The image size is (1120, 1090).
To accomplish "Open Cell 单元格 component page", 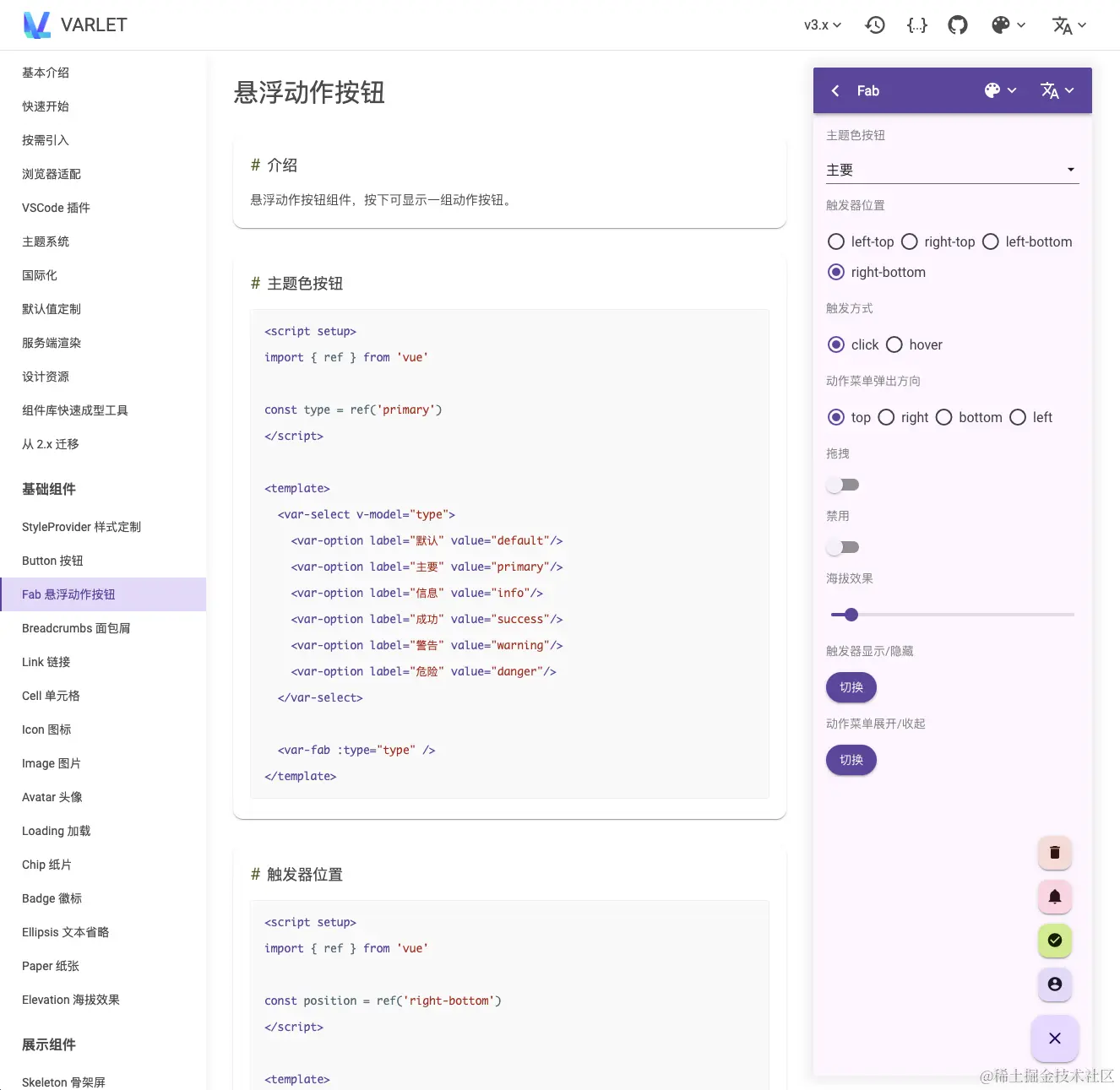I will (x=103, y=696).
